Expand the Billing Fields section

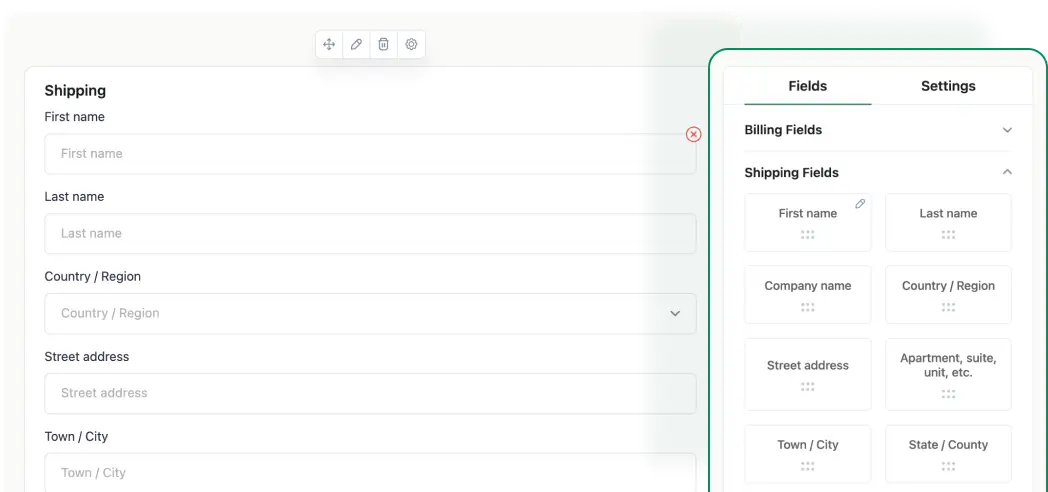(1007, 130)
